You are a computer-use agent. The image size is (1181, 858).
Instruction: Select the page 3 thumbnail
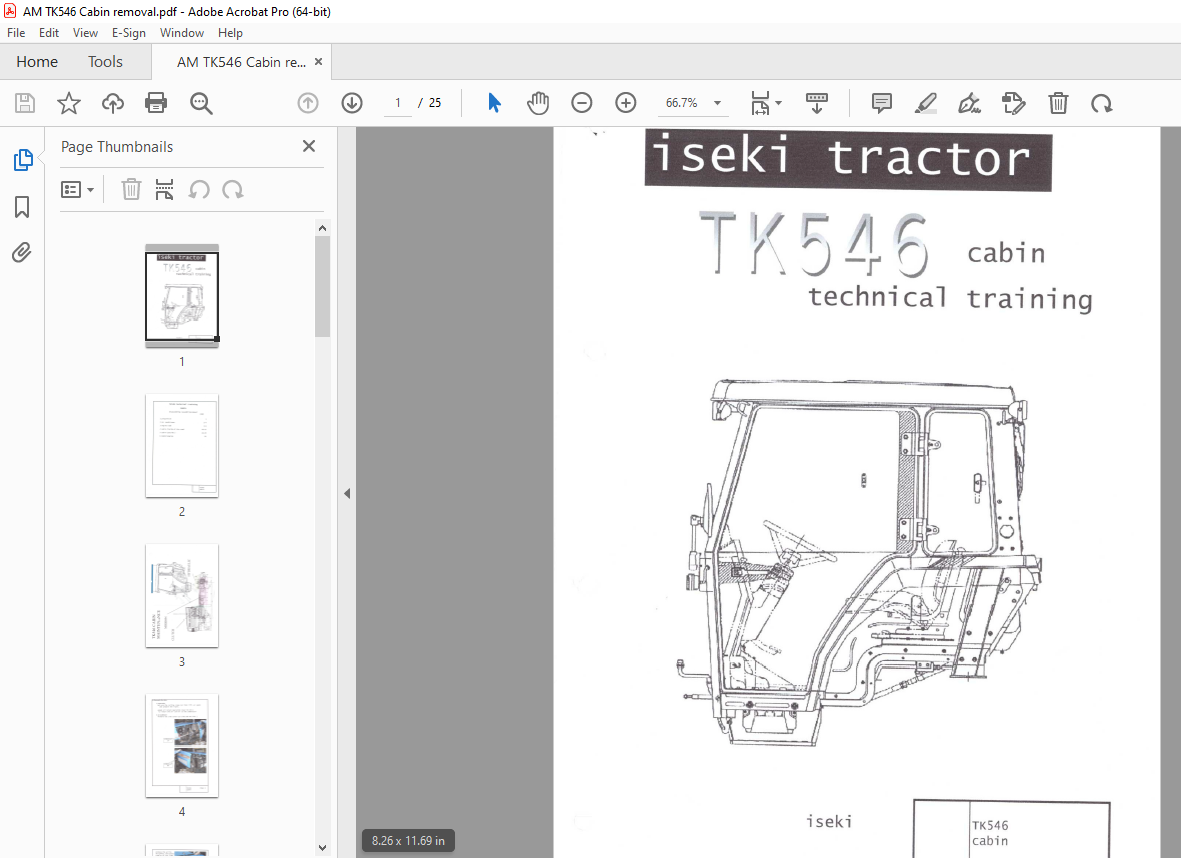click(x=182, y=595)
